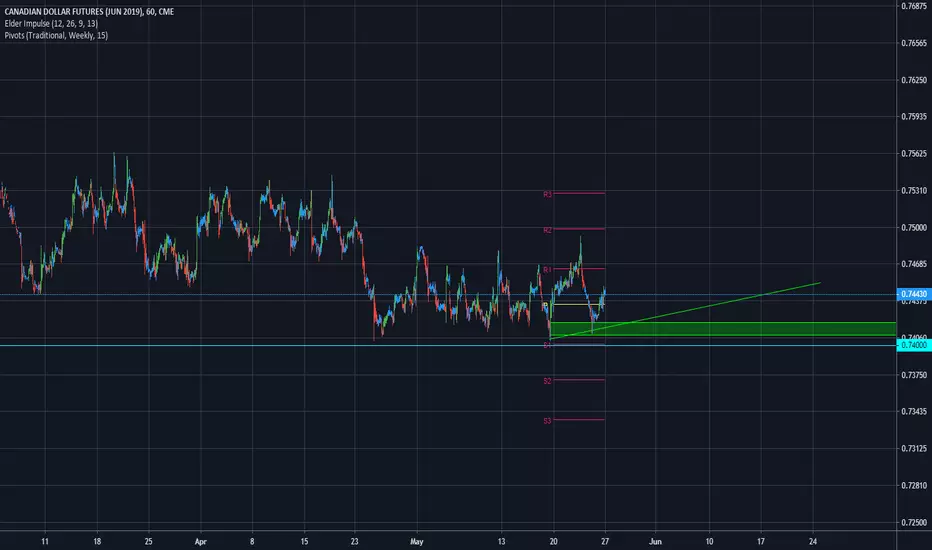Click the 0.73750 price axis label

(914, 375)
